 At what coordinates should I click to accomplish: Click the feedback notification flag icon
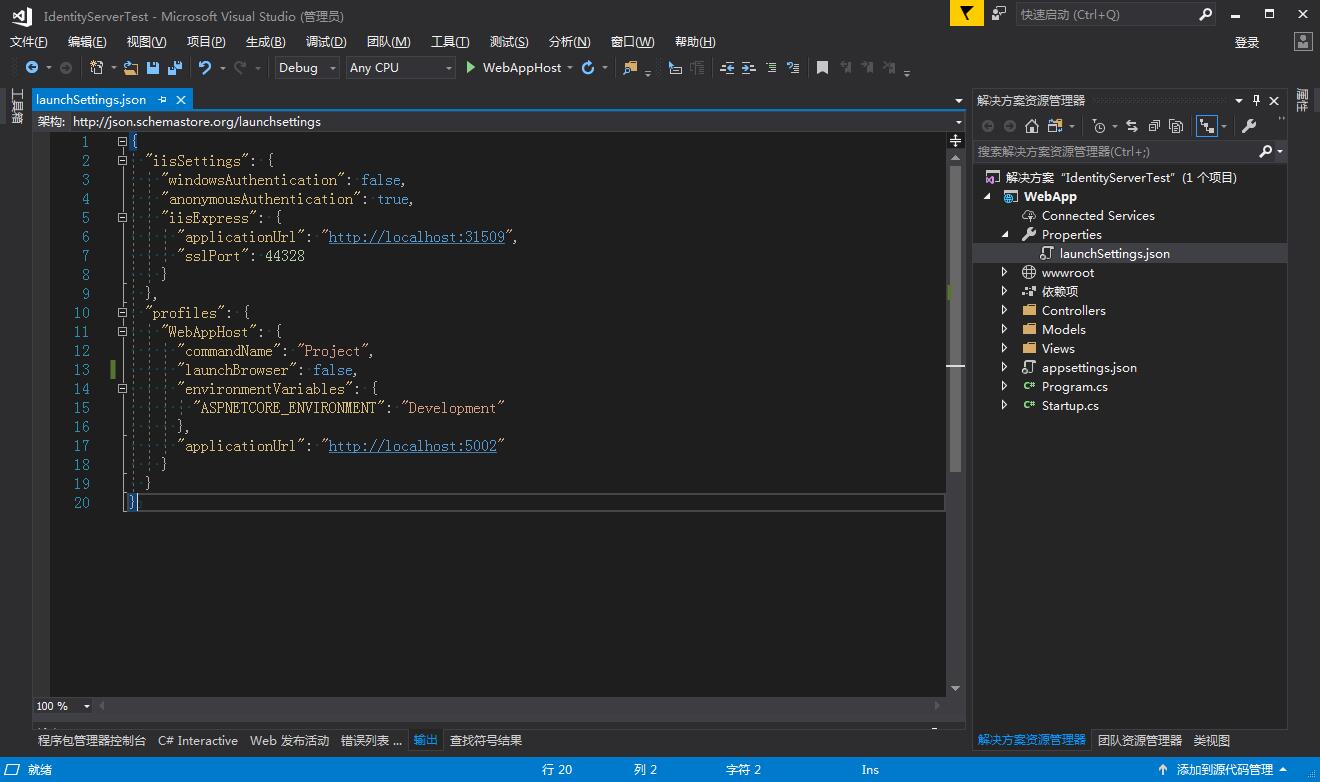(x=966, y=14)
